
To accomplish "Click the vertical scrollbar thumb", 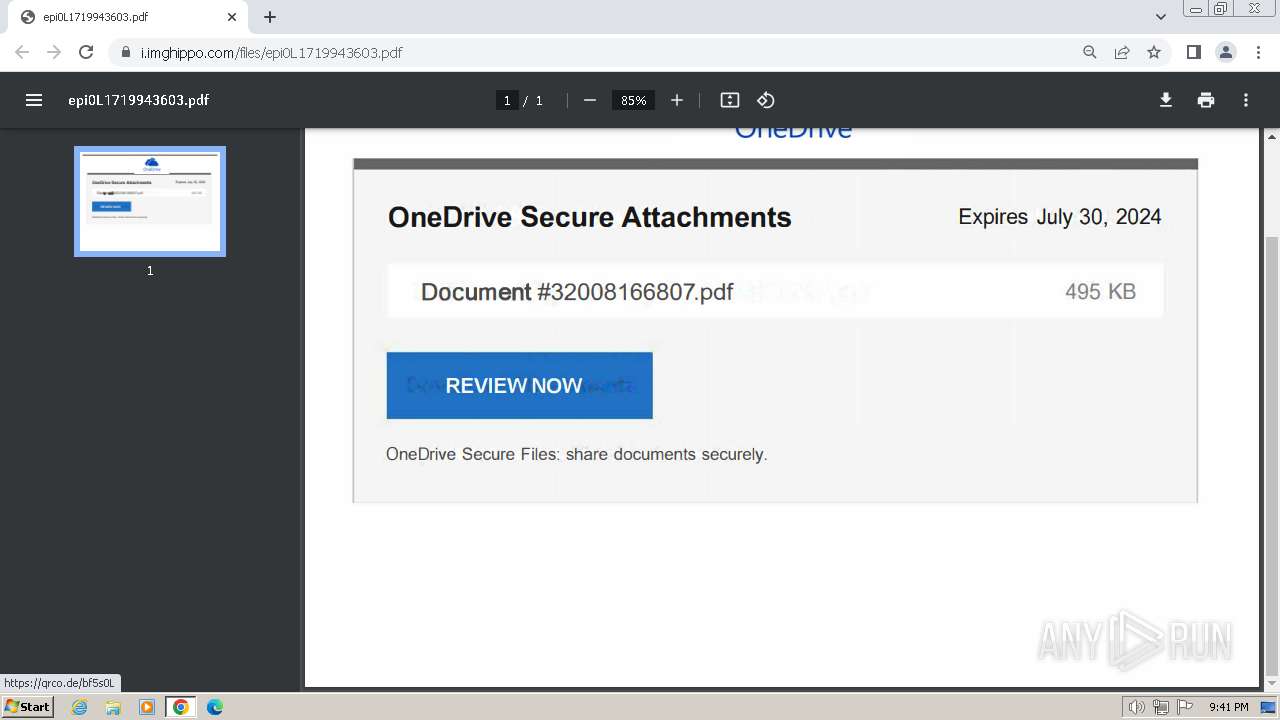I will pyautogui.click(x=1272, y=455).
